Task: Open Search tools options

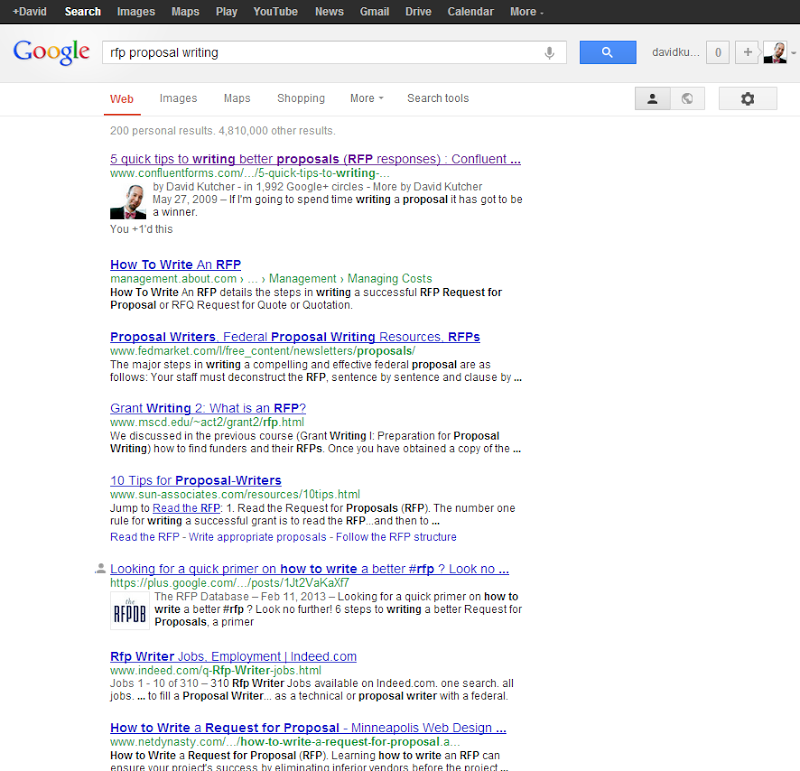Action: click(x=438, y=98)
